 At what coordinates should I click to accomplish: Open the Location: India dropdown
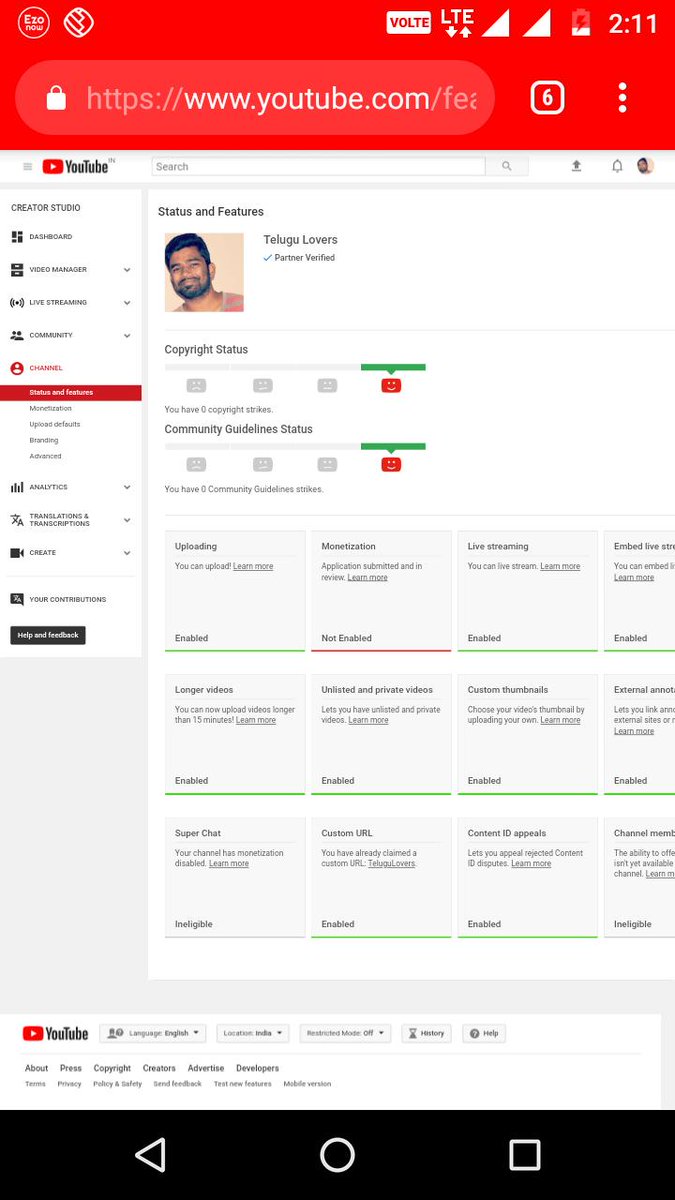point(253,1033)
